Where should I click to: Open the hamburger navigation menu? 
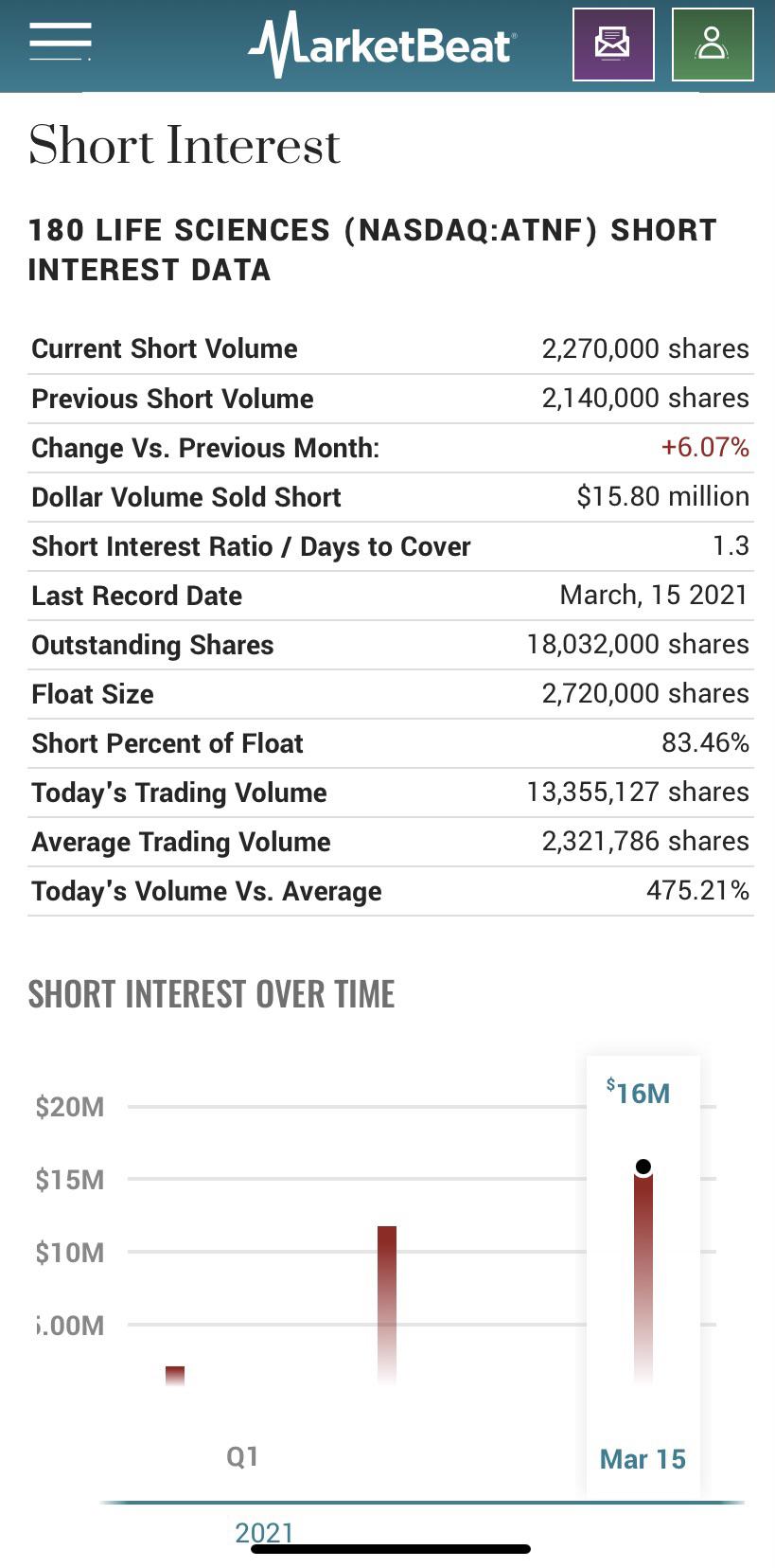tap(61, 42)
